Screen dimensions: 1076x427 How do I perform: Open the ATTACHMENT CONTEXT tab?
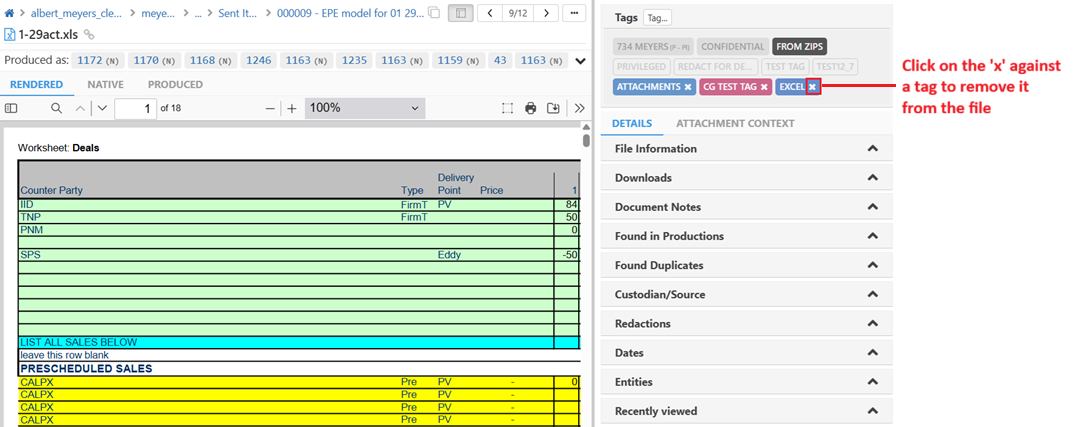[x=735, y=124]
